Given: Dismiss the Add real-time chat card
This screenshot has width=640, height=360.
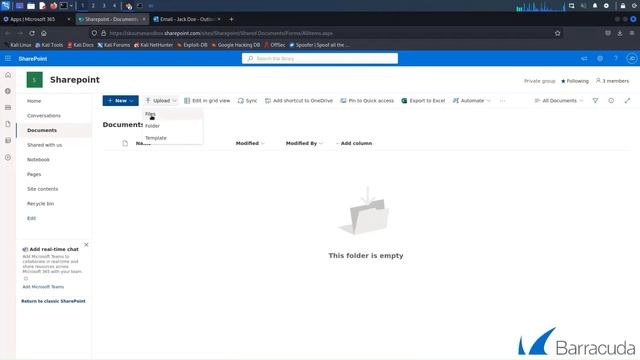Looking at the screenshot, I should (86, 244).
